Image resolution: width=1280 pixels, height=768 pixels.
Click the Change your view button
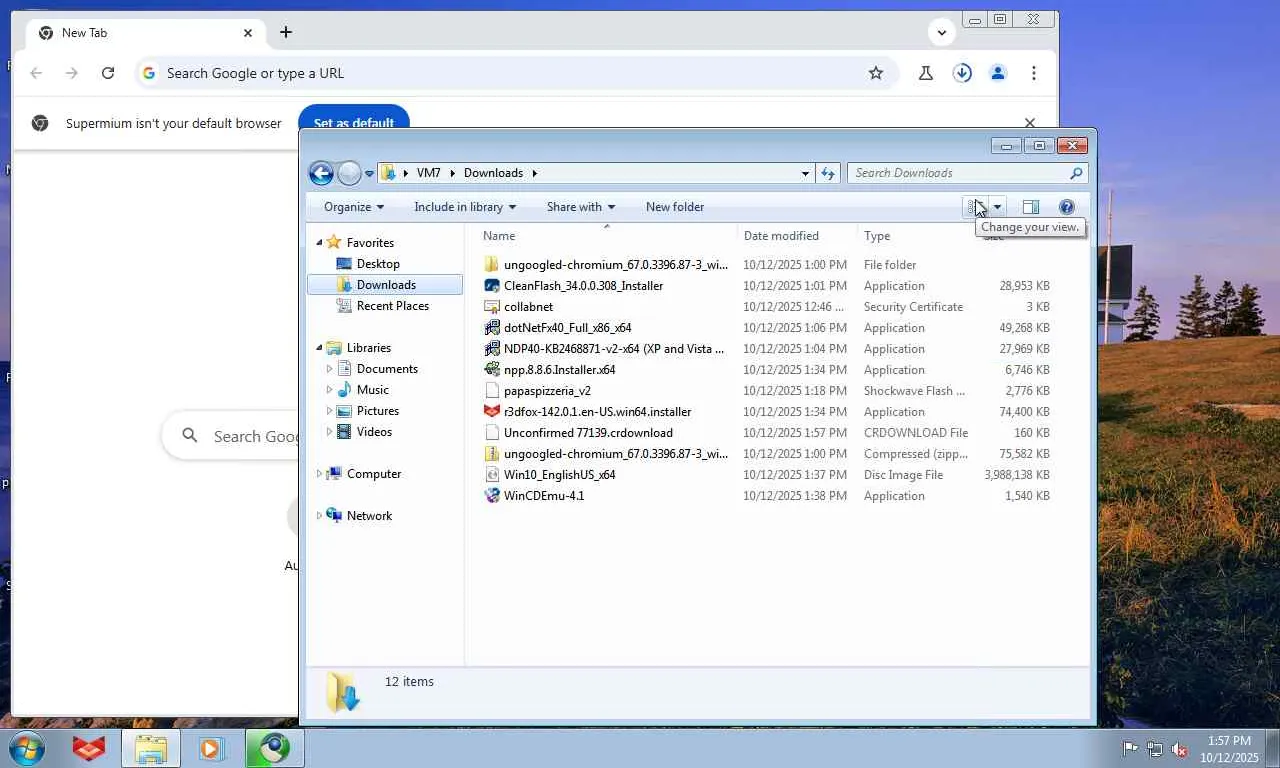point(977,207)
